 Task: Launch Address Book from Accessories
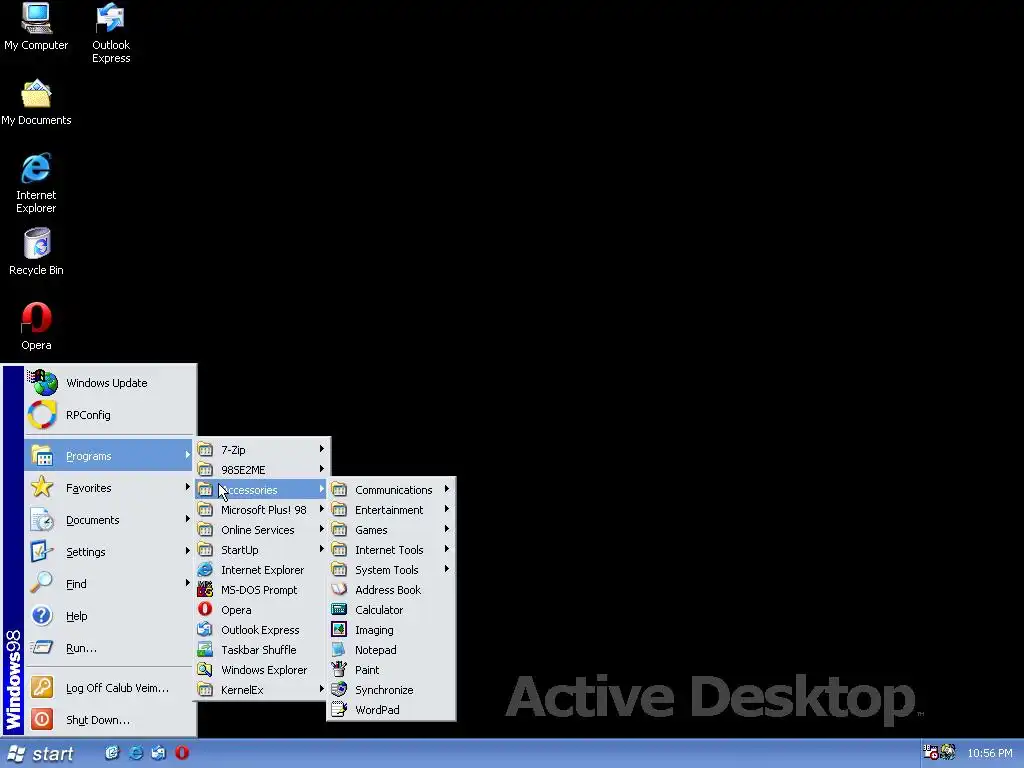(x=391, y=590)
